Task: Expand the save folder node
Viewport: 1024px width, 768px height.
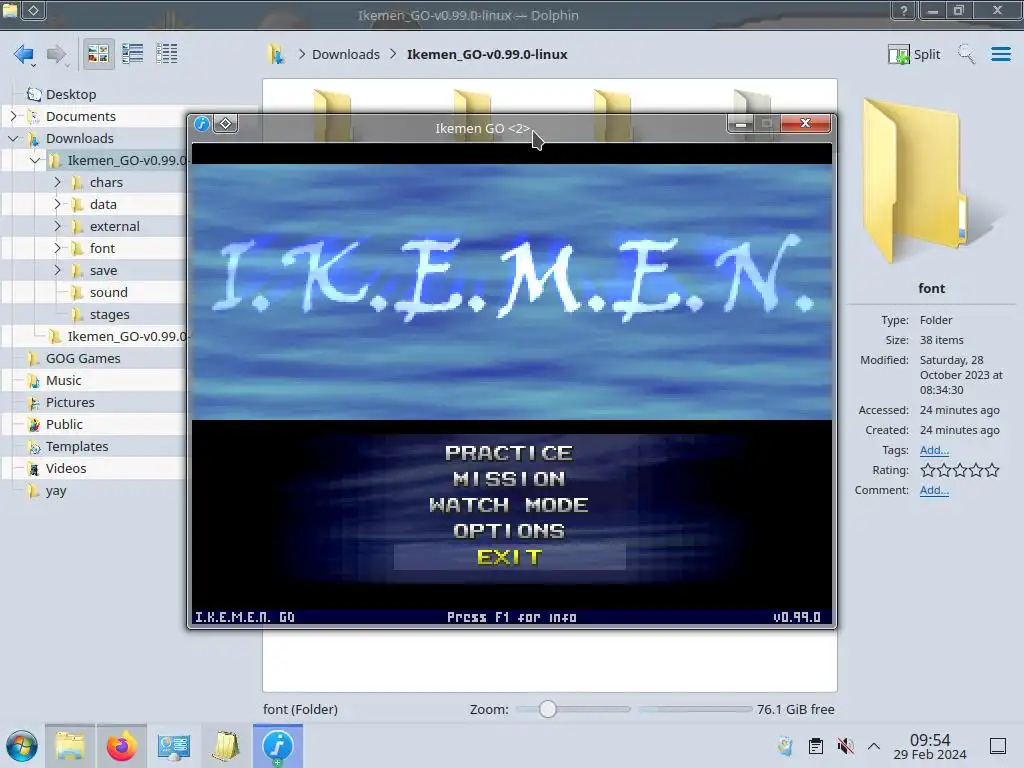Action: 57,270
